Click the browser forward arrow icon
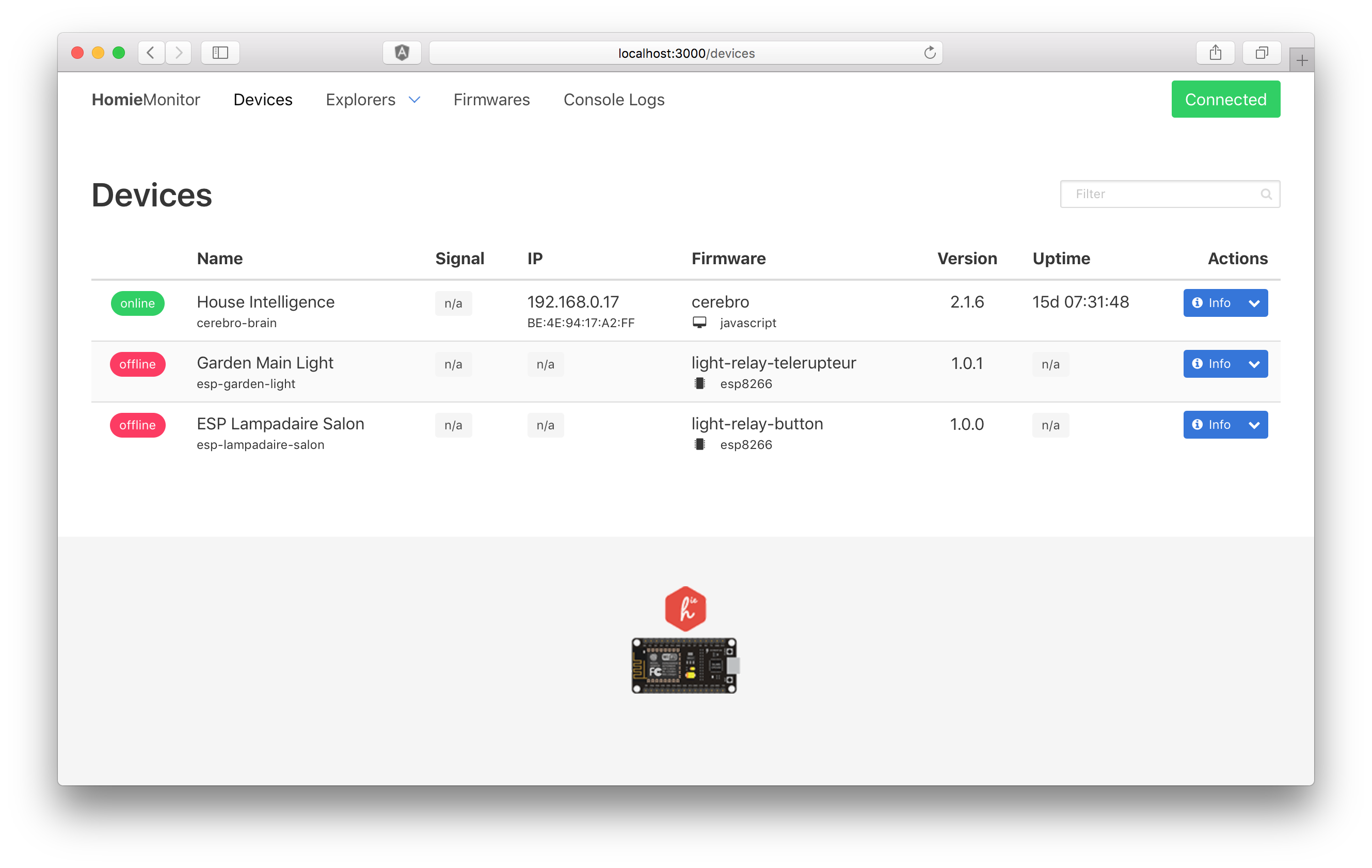 tap(178, 53)
